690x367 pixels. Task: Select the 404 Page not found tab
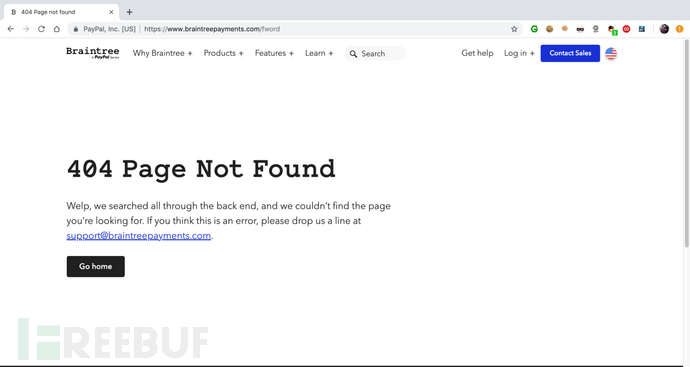pyautogui.click(x=62, y=12)
